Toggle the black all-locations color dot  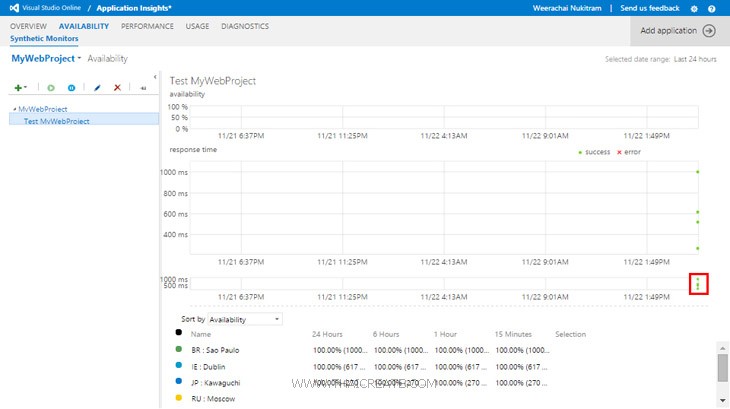pyautogui.click(x=178, y=332)
